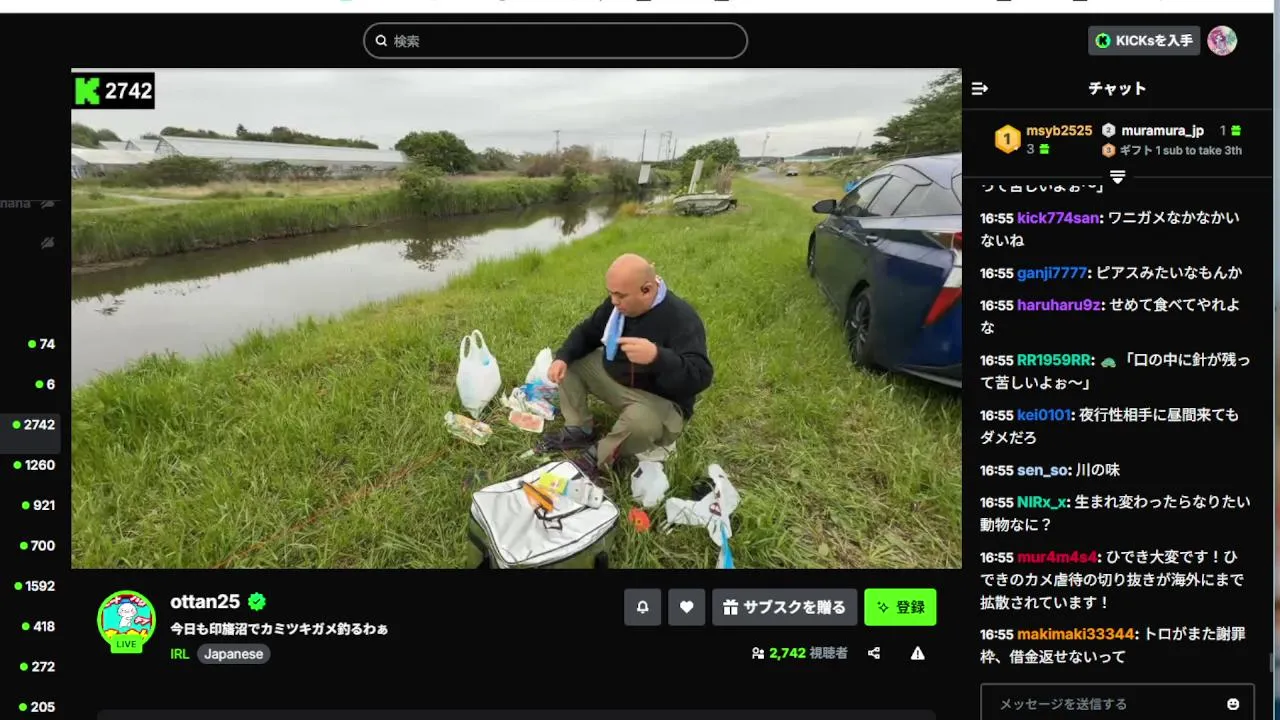Image resolution: width=1280 pixels, height=720 pixels.
Task: Select the IRL category link
Action: tap(180, 654)
